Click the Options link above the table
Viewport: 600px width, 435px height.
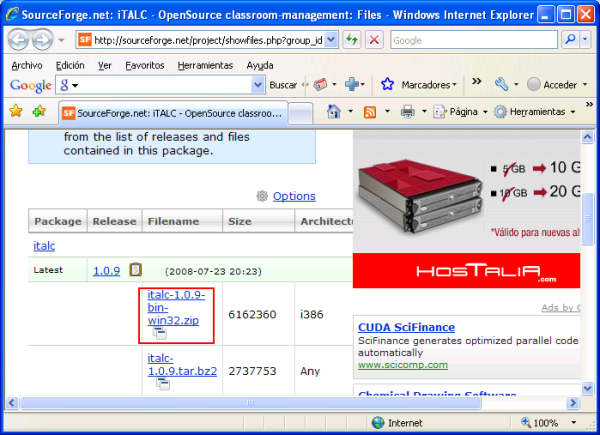[294, 196]
